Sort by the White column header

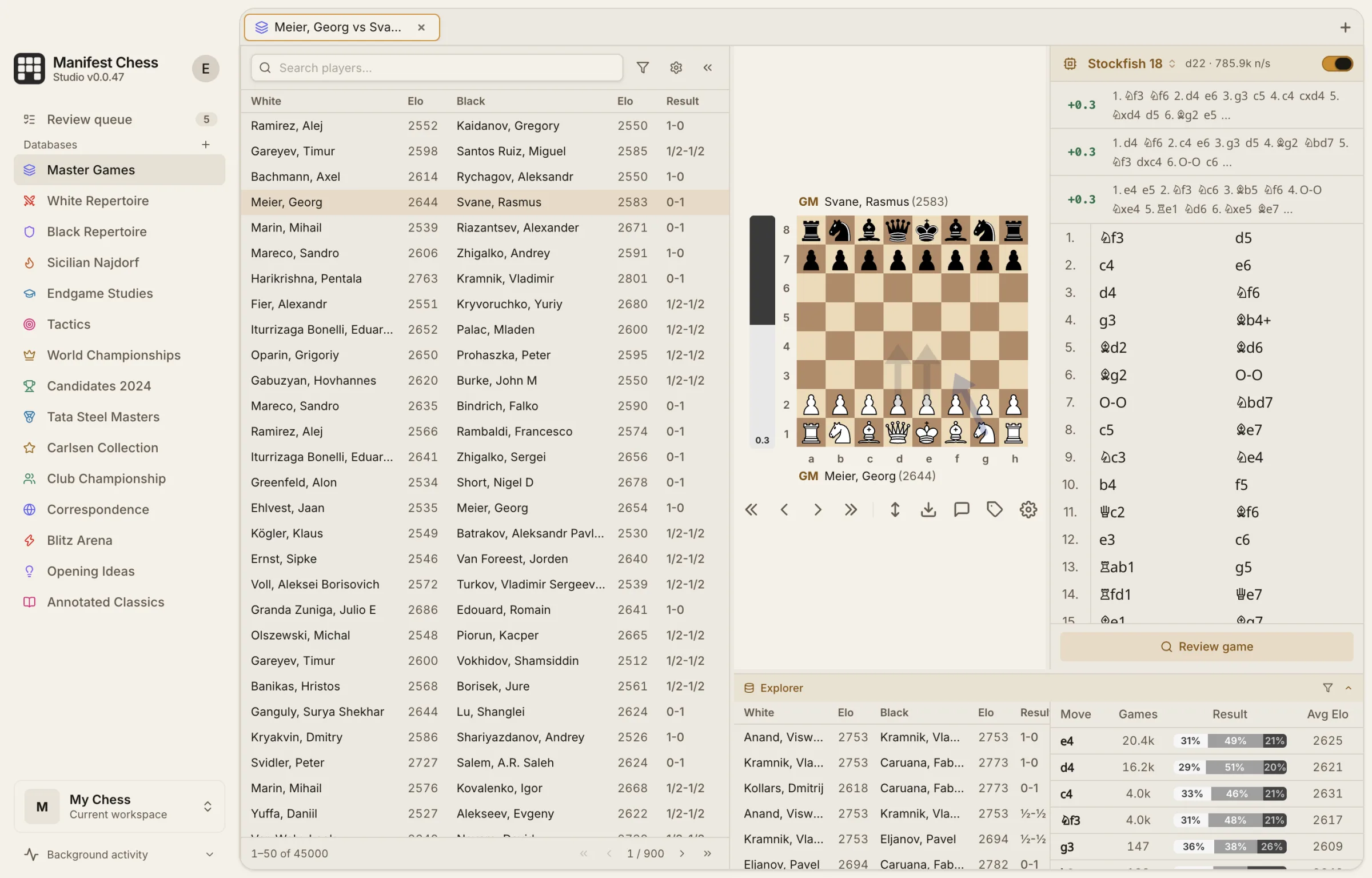[x=266, y=101]
